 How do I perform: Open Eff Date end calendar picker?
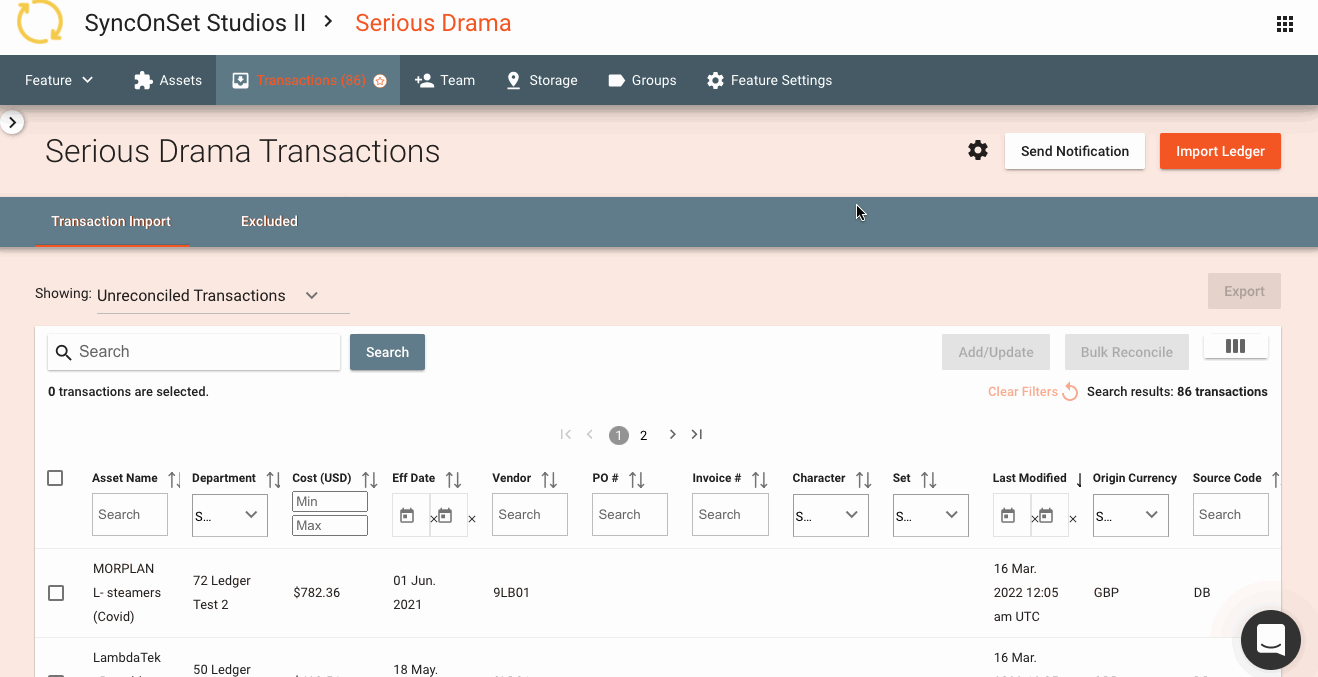coord(445,516)
